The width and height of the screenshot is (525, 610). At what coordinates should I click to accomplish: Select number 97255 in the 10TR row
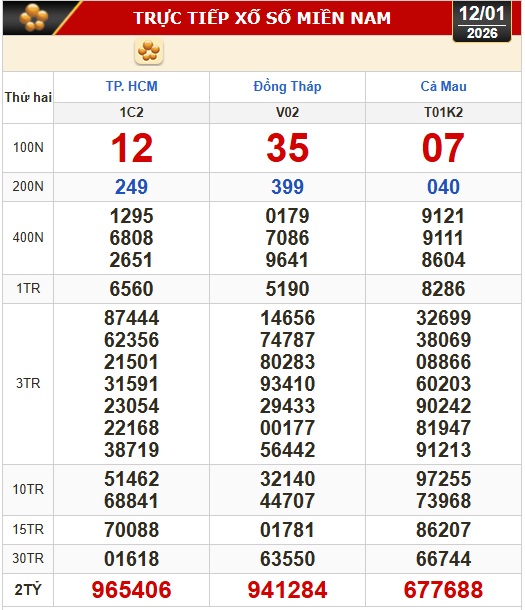tap(443, 479)
